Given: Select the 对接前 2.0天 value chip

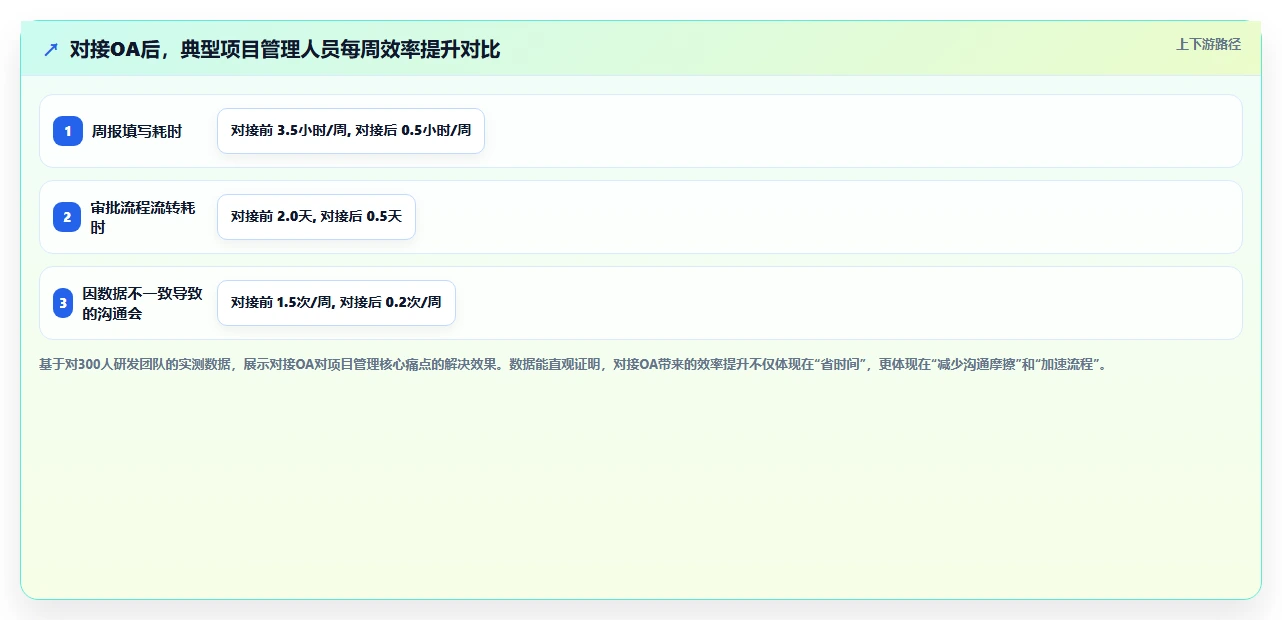Looking at the screenshot, I should [x=316, y=217].
